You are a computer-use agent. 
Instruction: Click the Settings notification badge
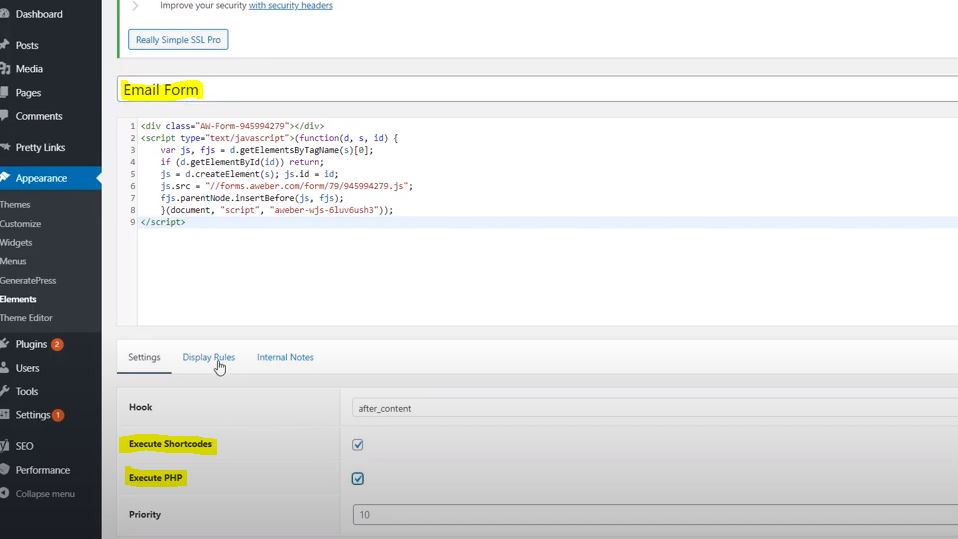coord(58,415)
